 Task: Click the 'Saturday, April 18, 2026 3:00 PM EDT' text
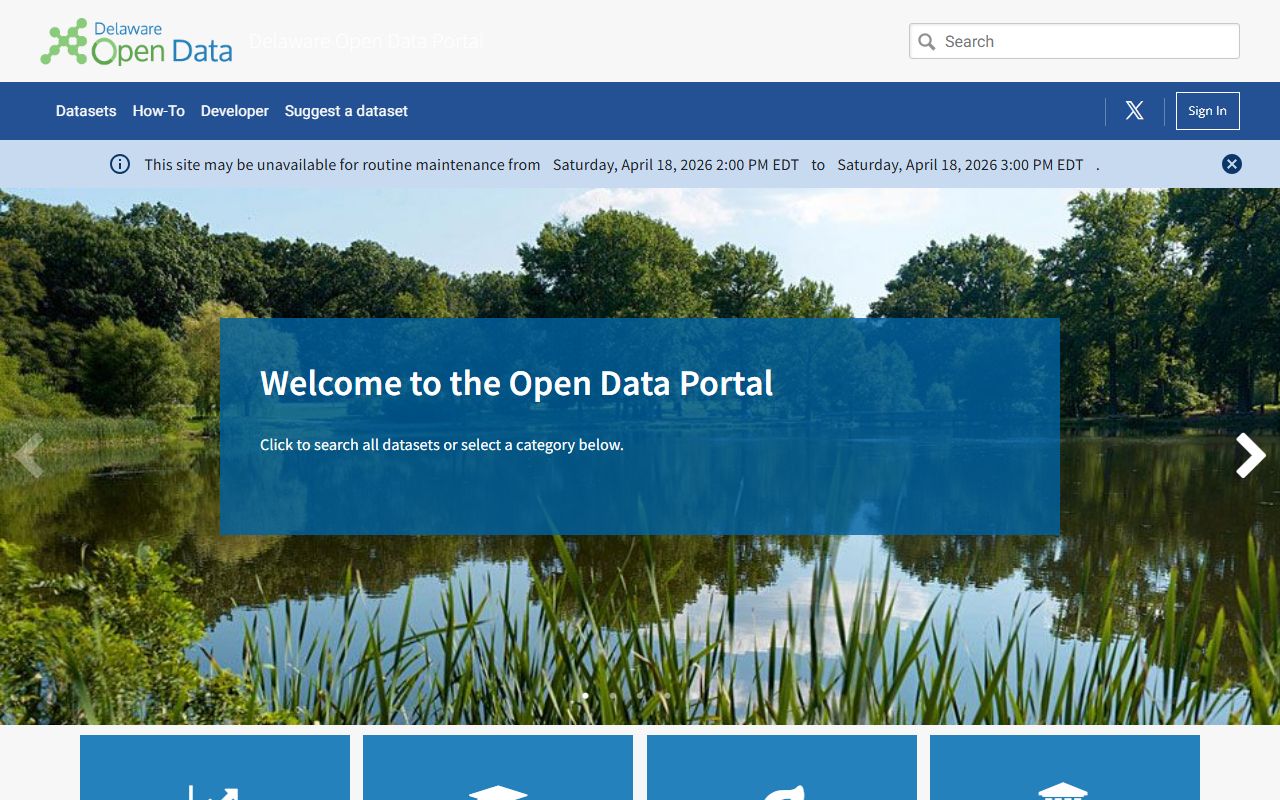tap(960, 165)
